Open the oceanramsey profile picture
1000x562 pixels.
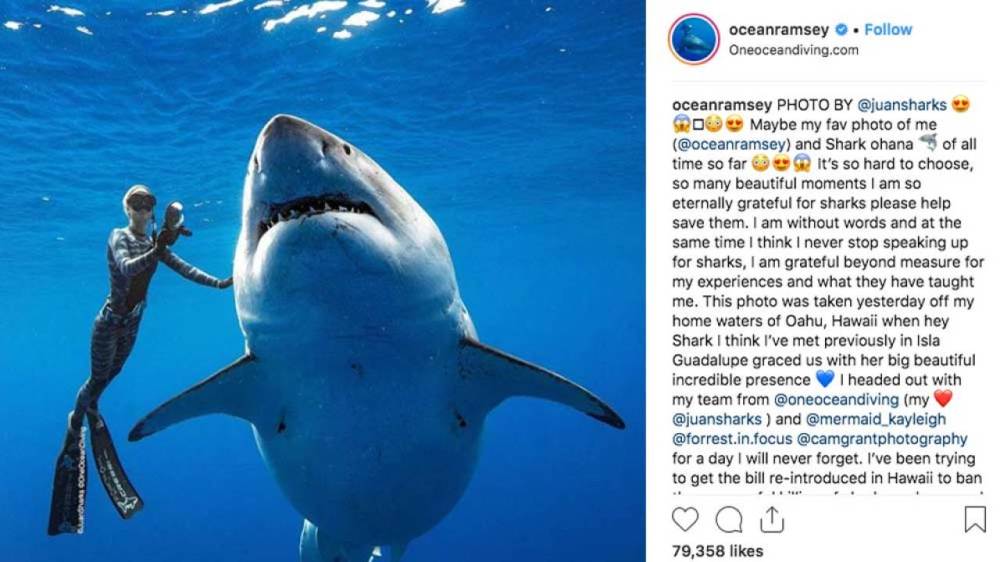[x=692, y=39]
